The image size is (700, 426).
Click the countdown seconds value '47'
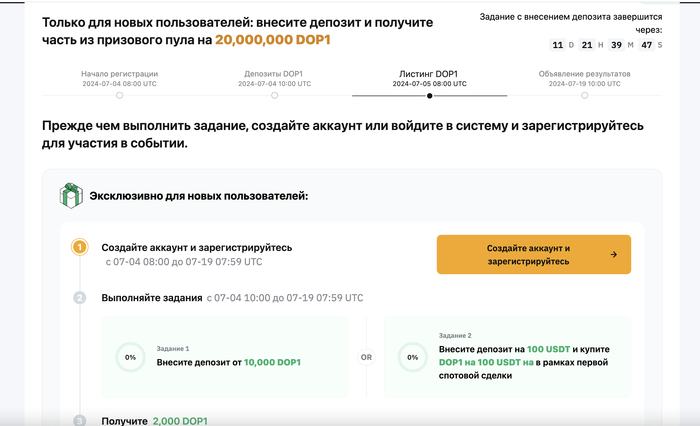pos(646,45)
